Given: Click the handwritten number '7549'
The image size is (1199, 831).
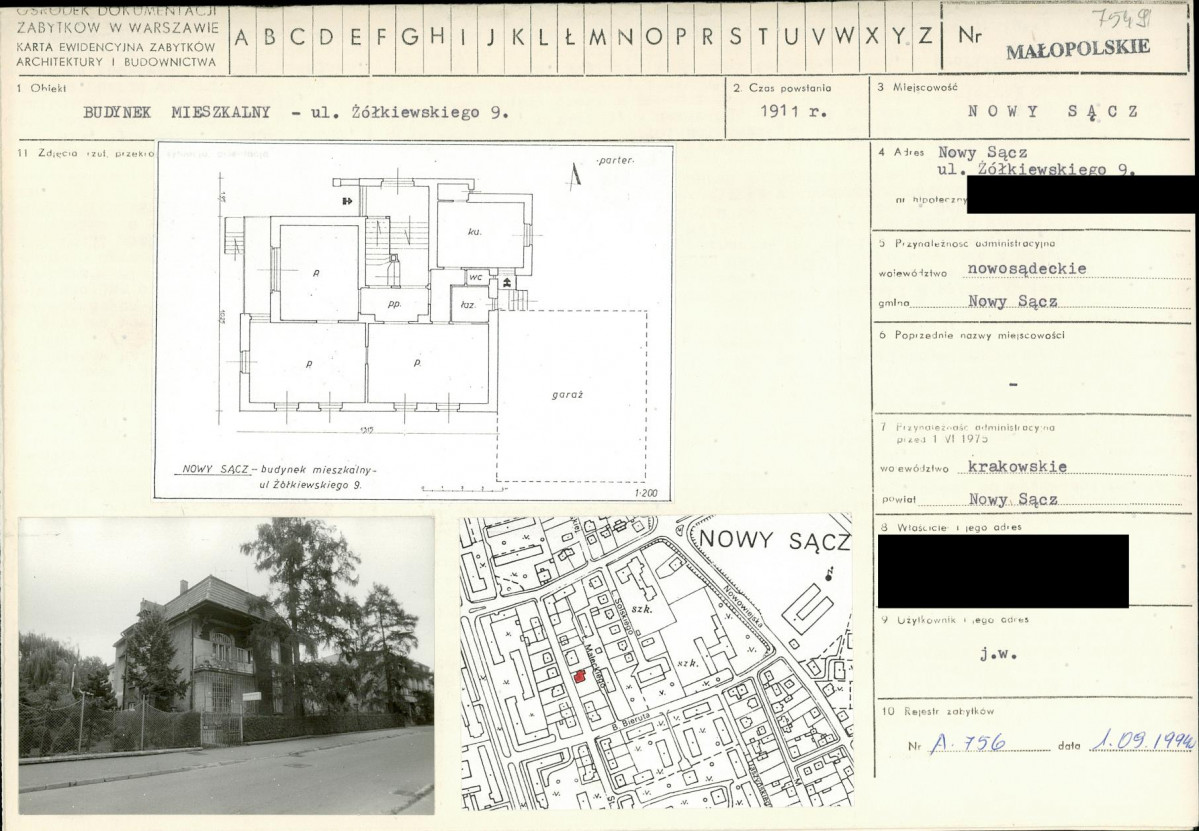Looking at the screenshot, I should [1122, 17].
